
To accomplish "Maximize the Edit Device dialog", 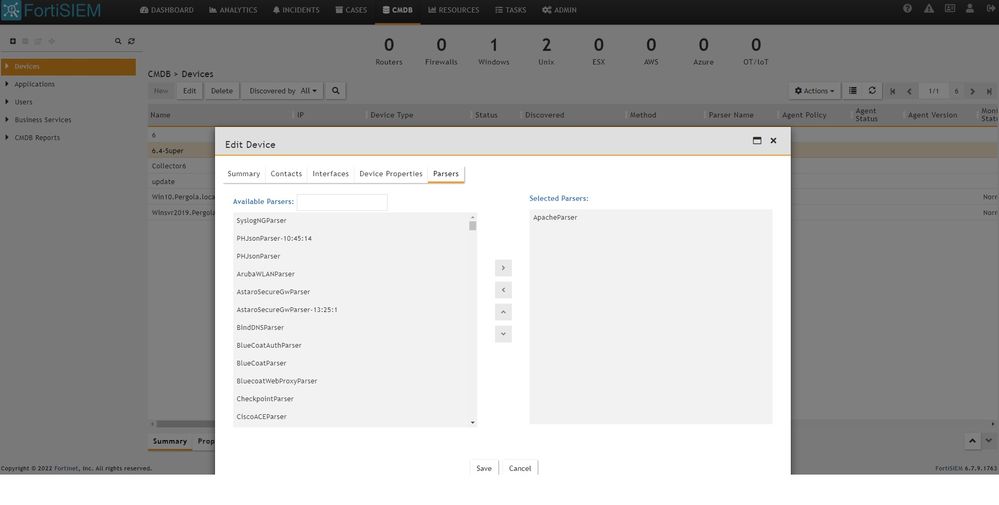I will click(x=757, y=141).
